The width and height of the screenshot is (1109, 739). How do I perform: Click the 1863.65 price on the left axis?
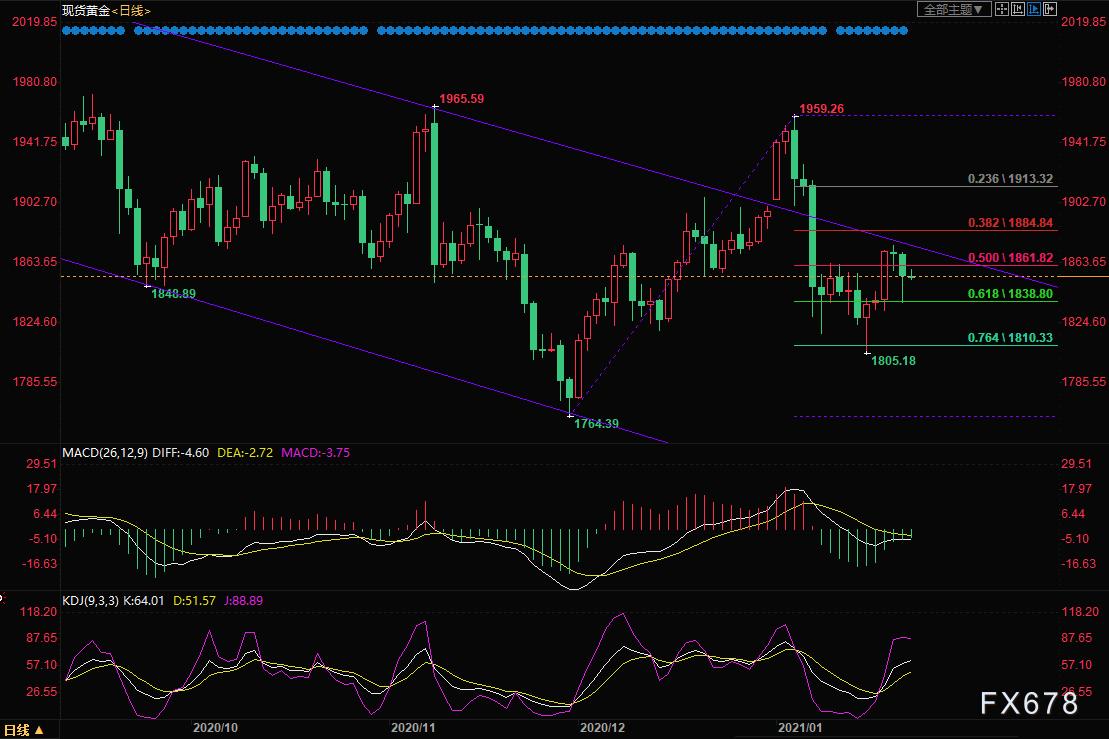(x=35, y=262)
